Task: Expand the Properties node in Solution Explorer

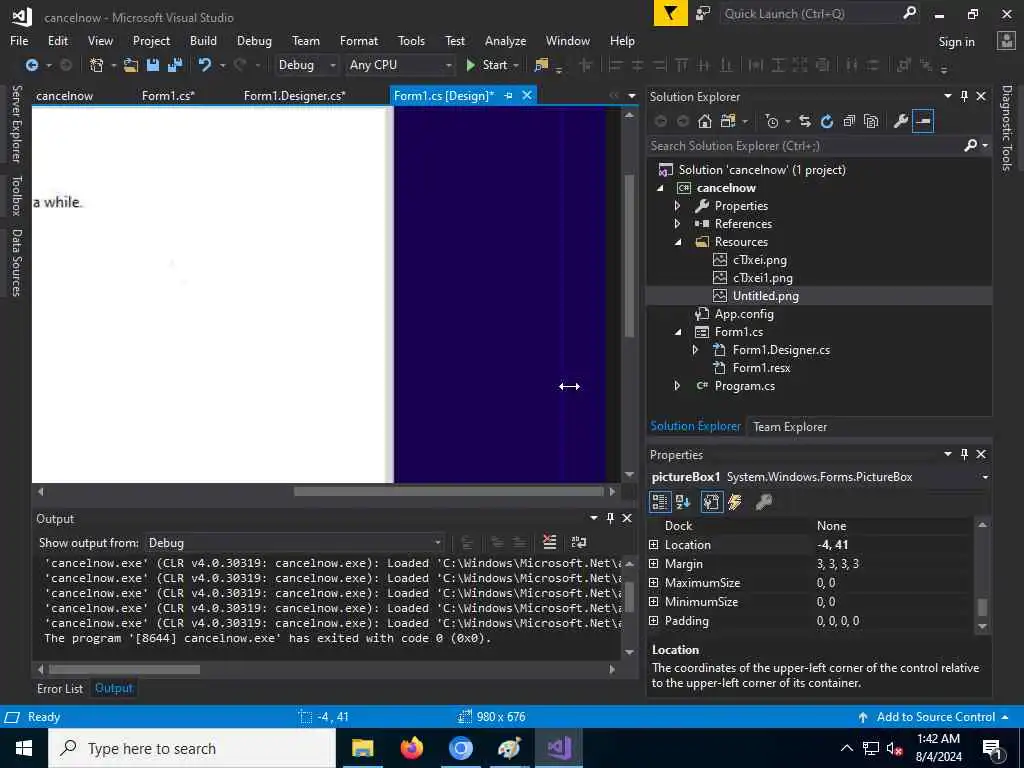Action: click(x=677, y=206)
